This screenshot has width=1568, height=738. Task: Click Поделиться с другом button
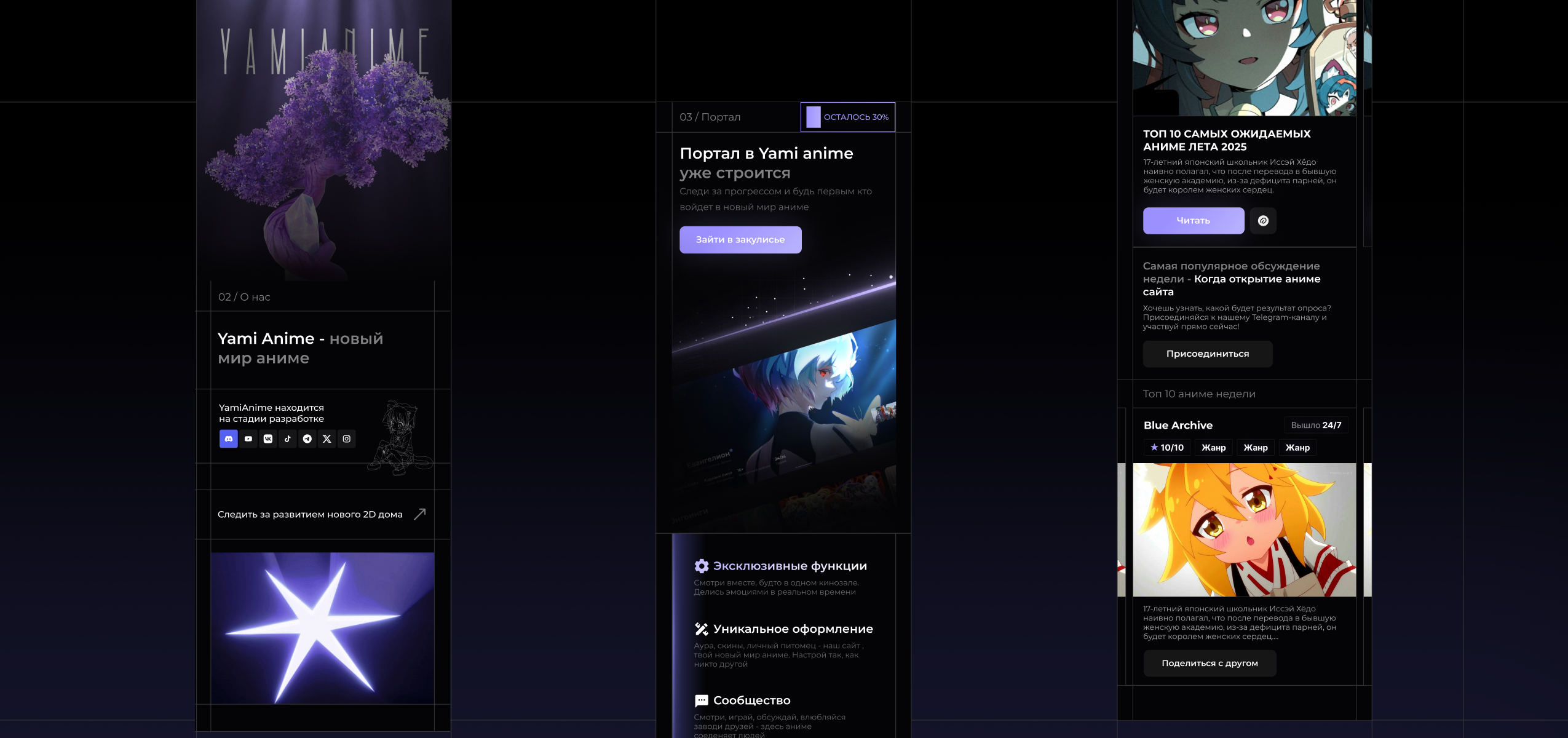click(1209, 663)
